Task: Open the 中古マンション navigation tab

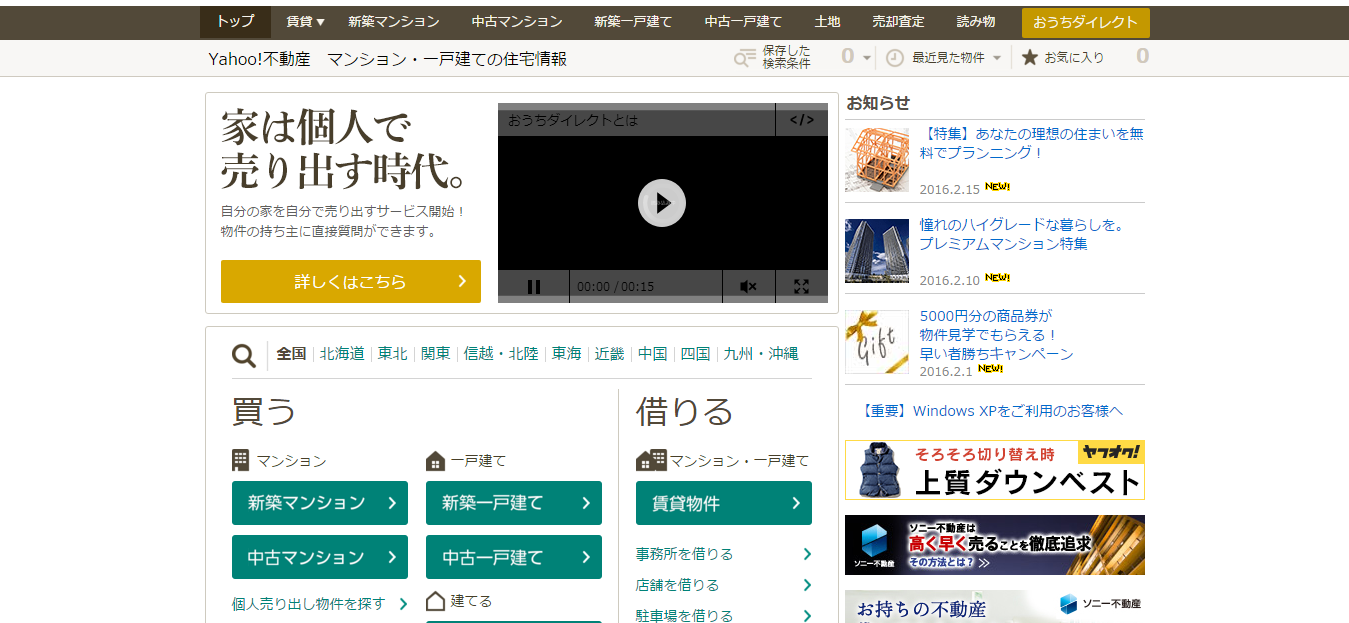Action: (x=517, y=21)
